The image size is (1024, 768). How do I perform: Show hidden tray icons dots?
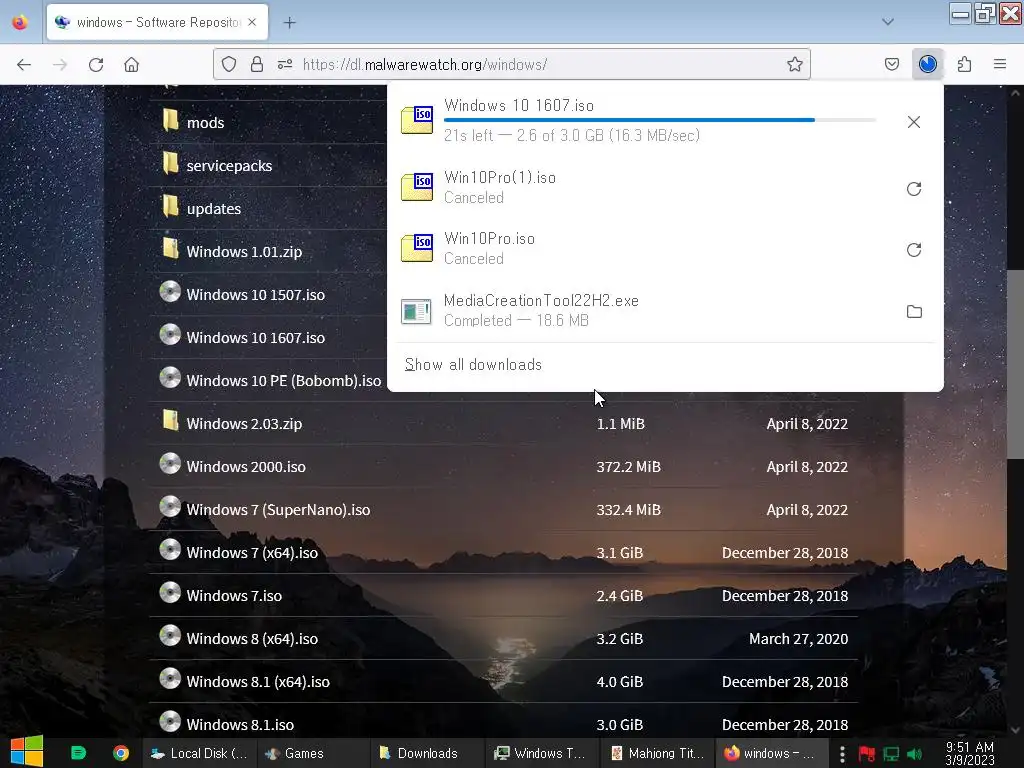click(x=842, y=754)
